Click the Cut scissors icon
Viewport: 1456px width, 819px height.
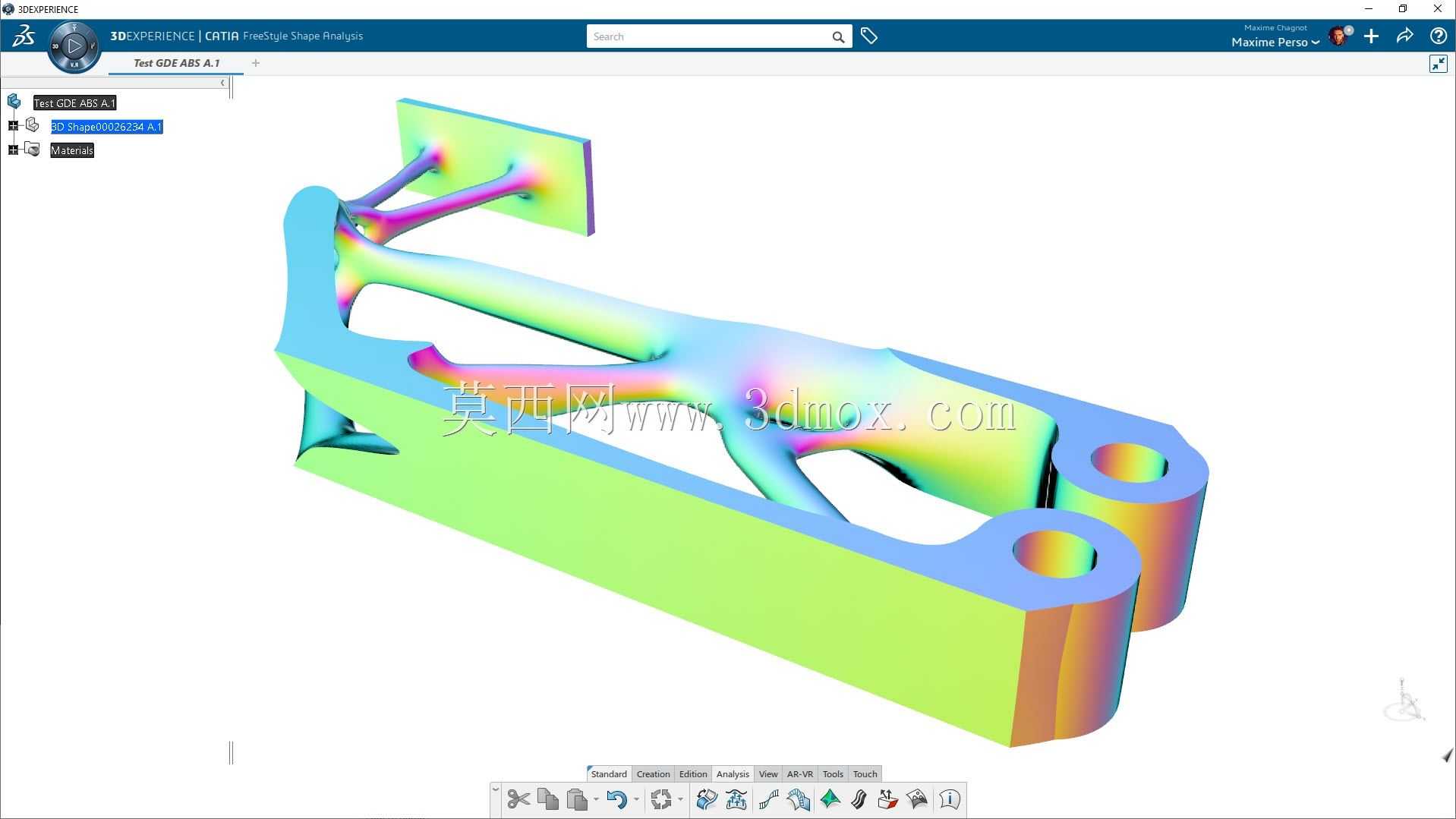click(x=518, y=799)
